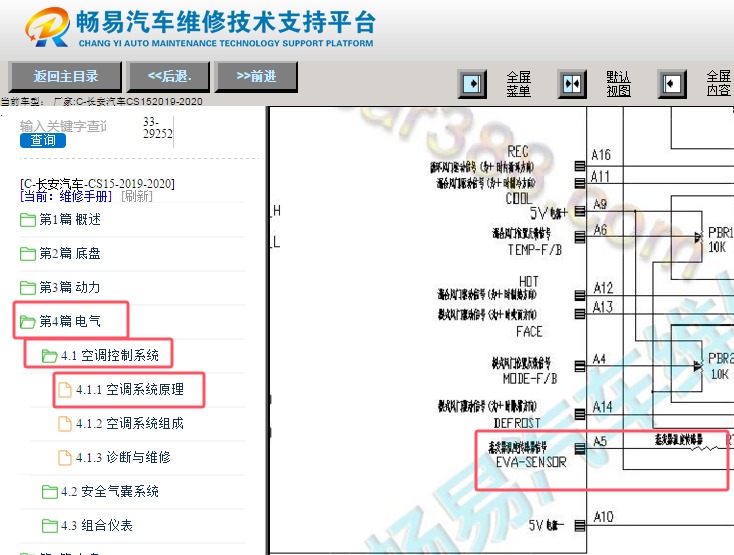Image resolution: width=734 pixels, height=555 pixels.
Task: Click connector pin symbol at A4
Action: pos(580,366)
